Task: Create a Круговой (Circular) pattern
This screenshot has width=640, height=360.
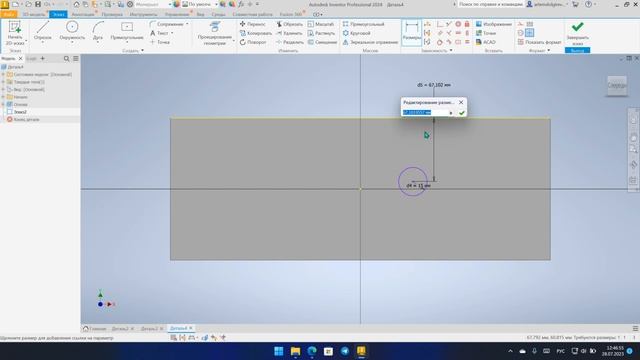Action: [x=356, y=33]
